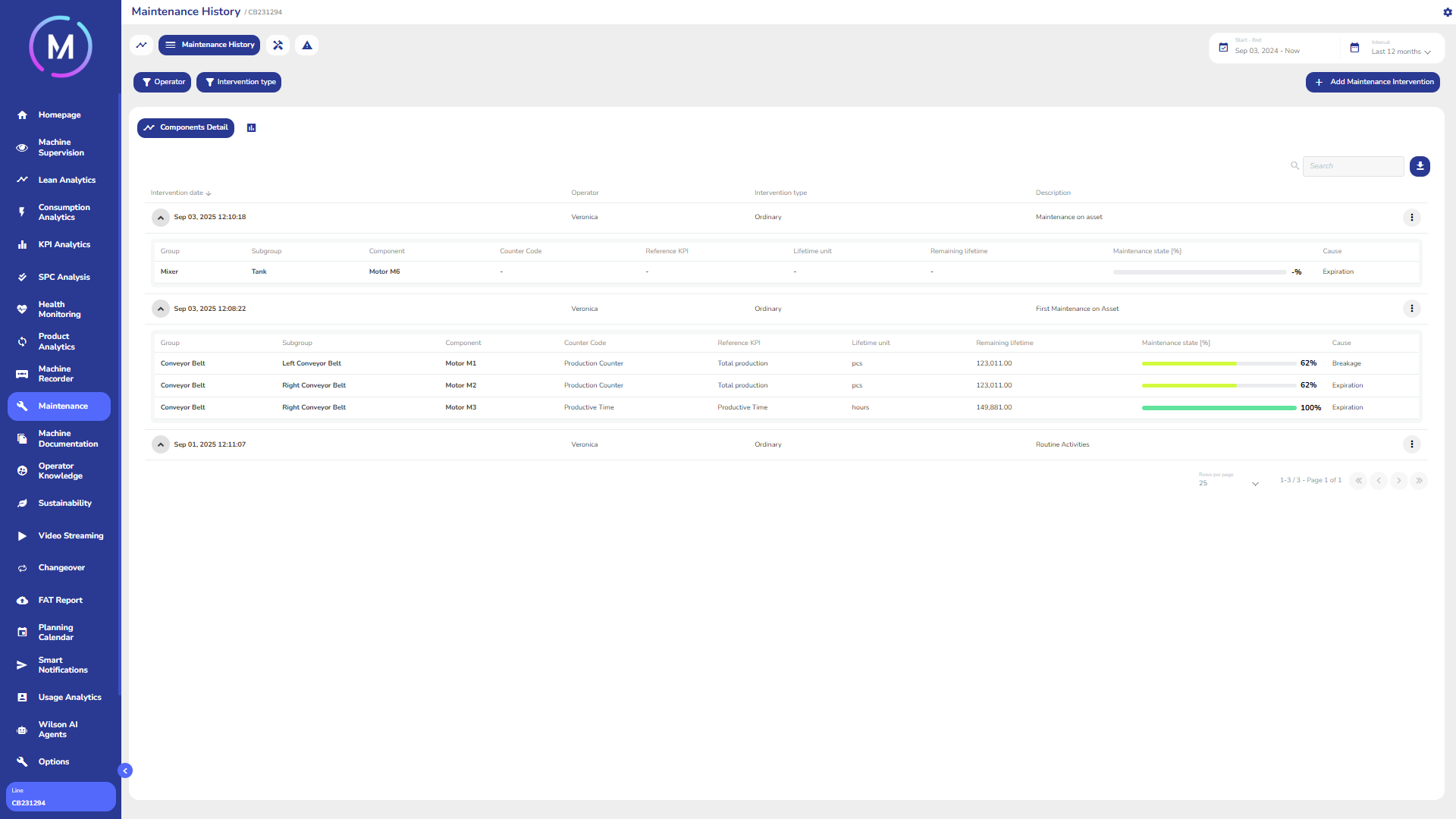Open the warning triangle alerts icon
Viewport: 1456px width, 819px height.
[307, 45]
